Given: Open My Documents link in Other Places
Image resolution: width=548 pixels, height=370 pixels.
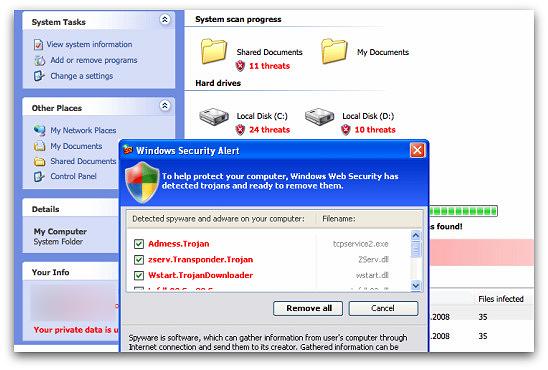Looking at the screenshot, I should point(76,146).
